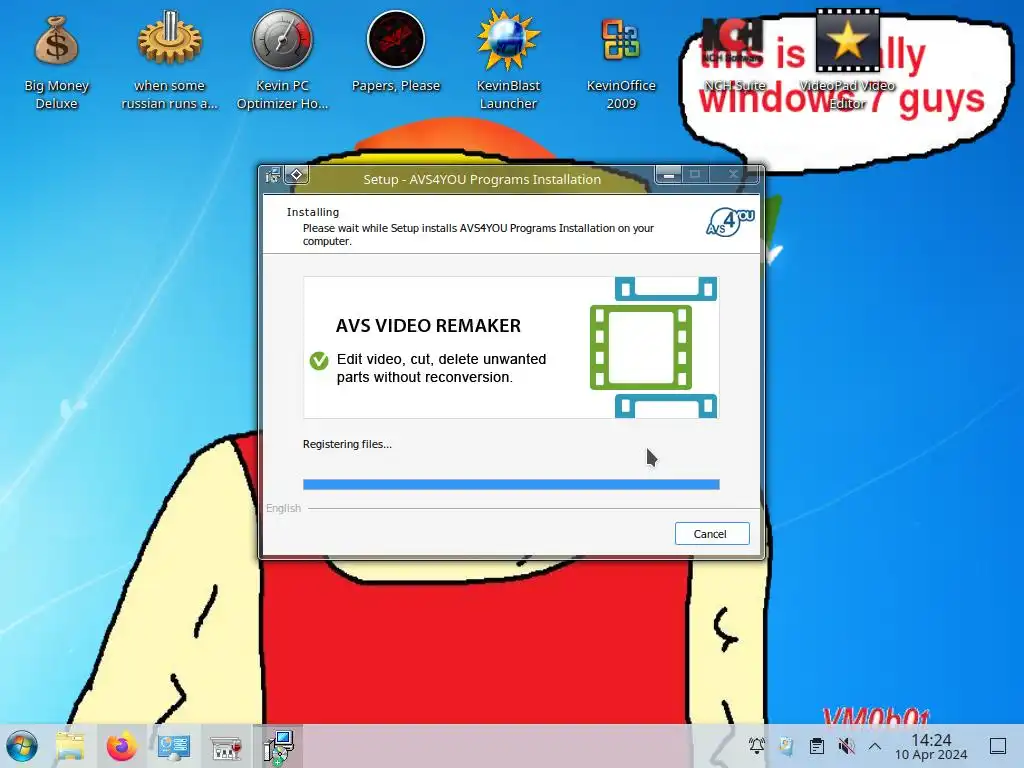
Task: Click the green checkmark beside Edit video text
Action: (x=319, y=360)
